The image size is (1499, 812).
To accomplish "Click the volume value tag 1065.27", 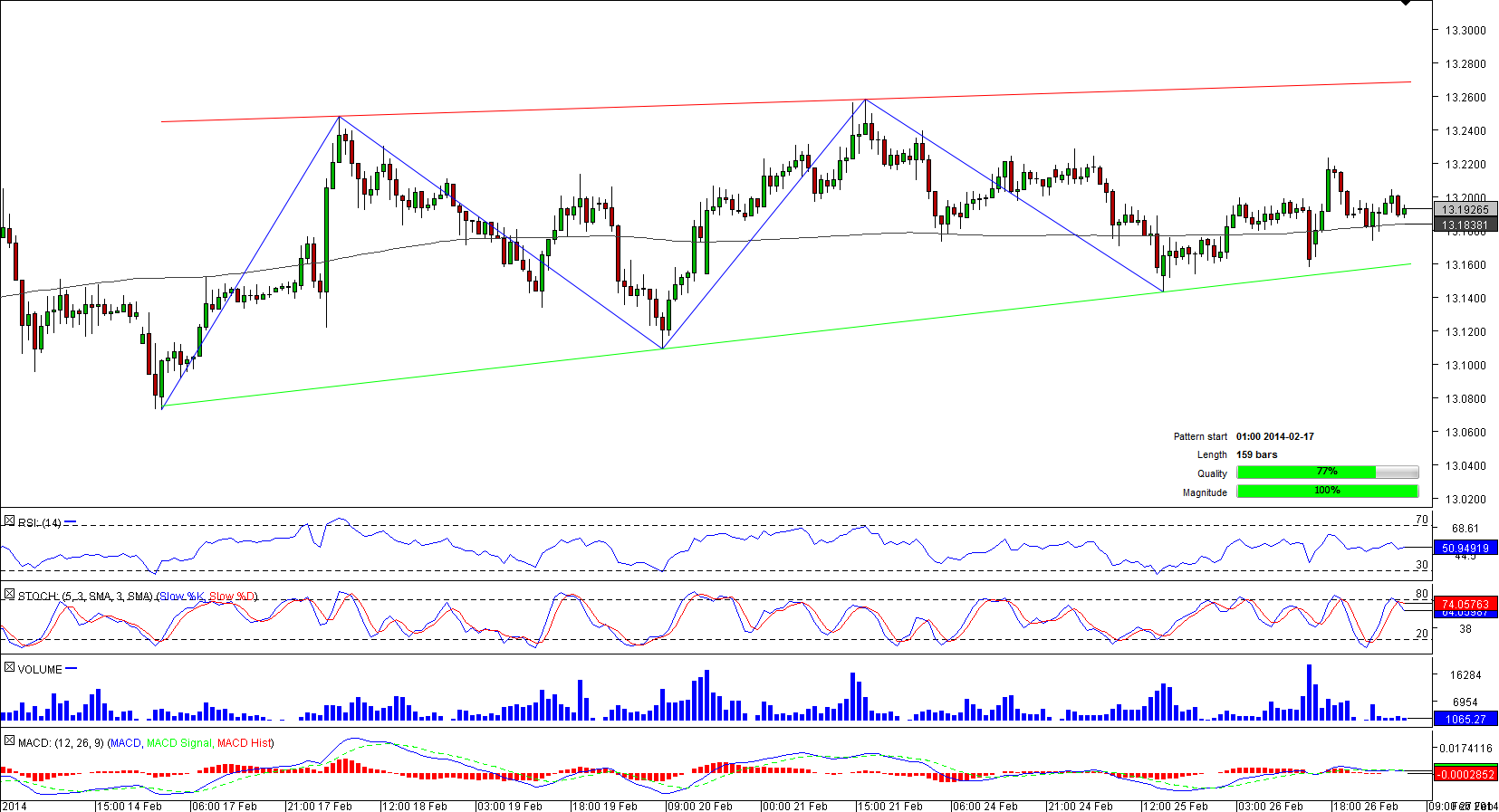I will [1465, 720].
